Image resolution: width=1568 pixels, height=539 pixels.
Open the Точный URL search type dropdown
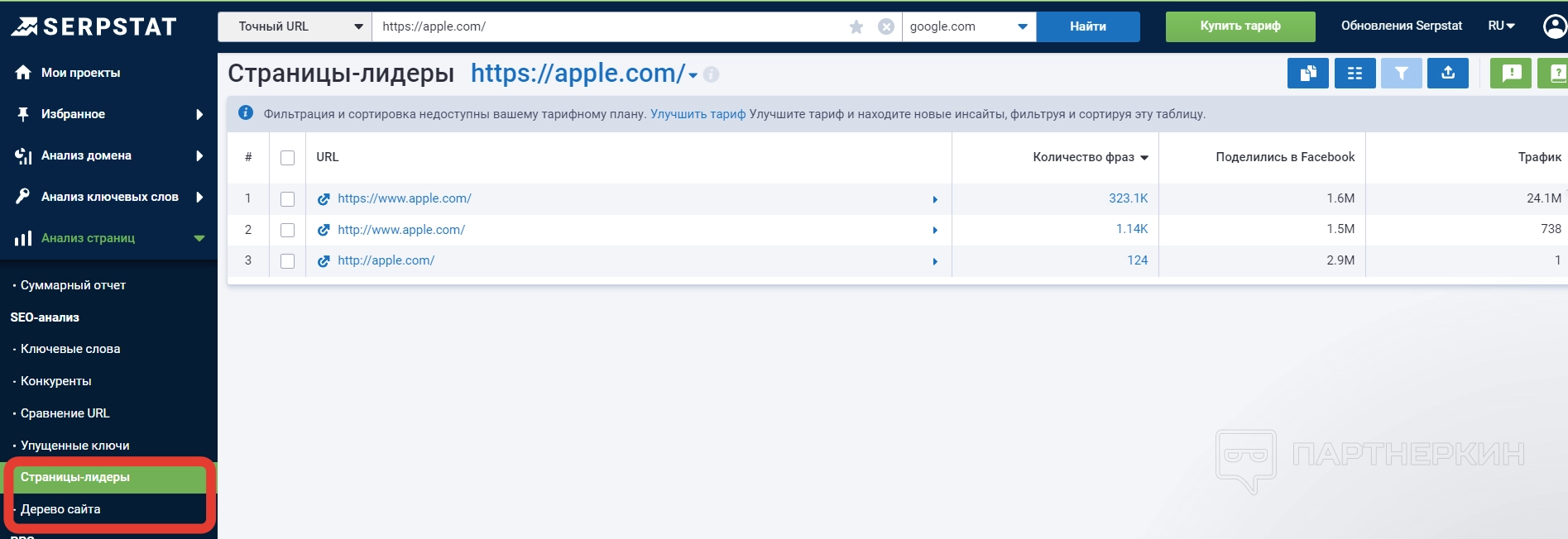click(x=295, y=26)
